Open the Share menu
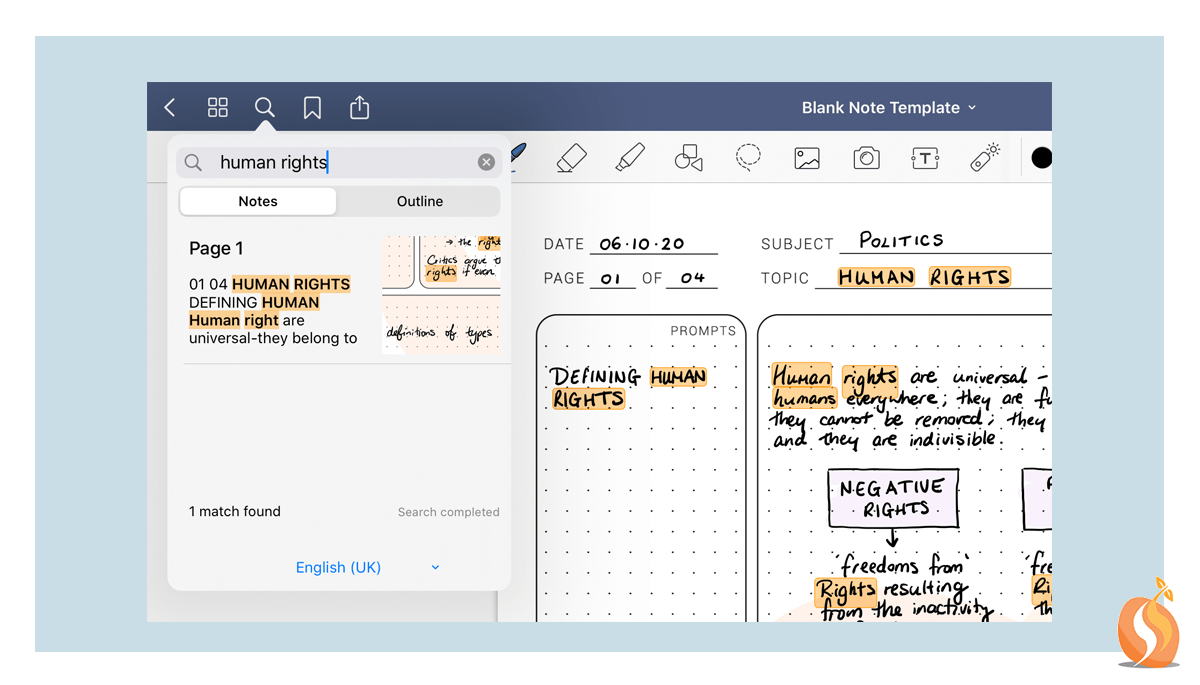1200x685 pixels. pyautogui.click(x=359, y=107)
